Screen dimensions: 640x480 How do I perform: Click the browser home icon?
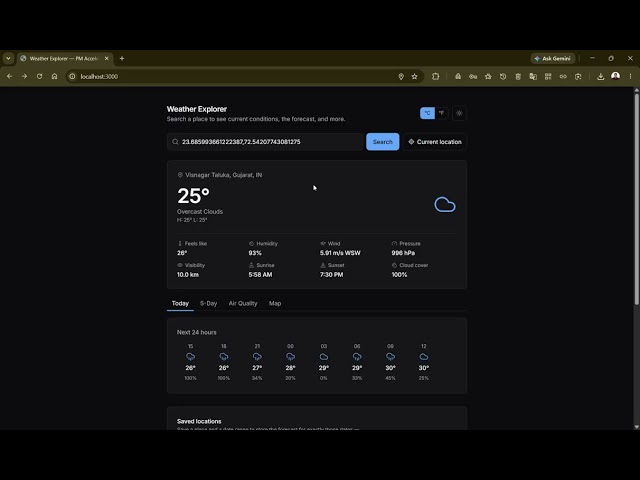tap(54, 76)
